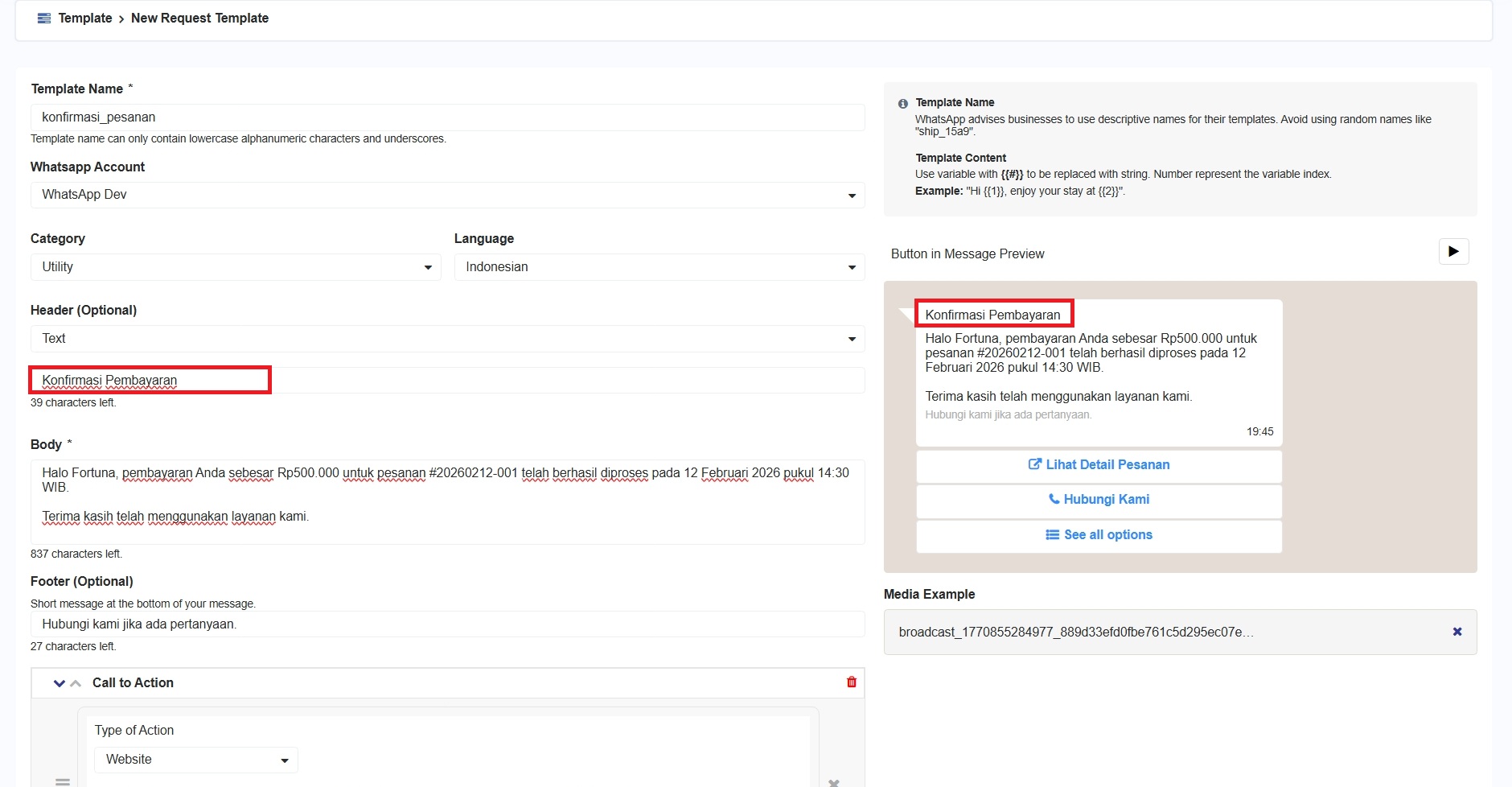Play the Button in Message Preview
Screen dimensions: 1512x787
[x=1452, y=252]
